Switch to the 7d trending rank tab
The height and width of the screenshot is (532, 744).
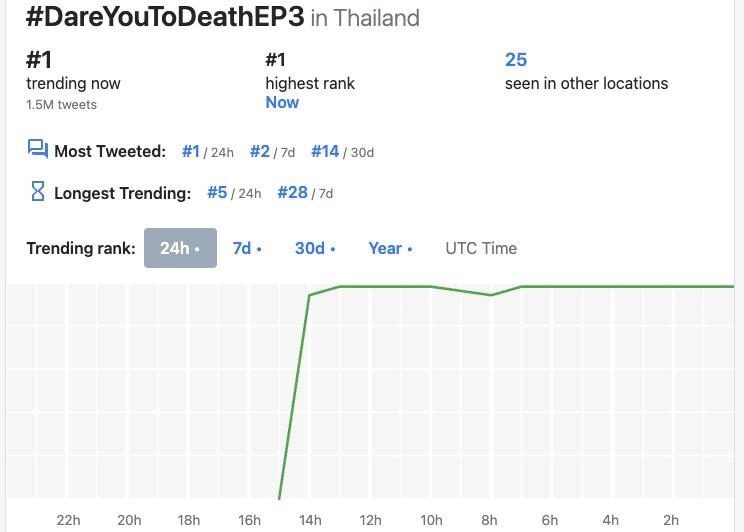pos(246,248)
